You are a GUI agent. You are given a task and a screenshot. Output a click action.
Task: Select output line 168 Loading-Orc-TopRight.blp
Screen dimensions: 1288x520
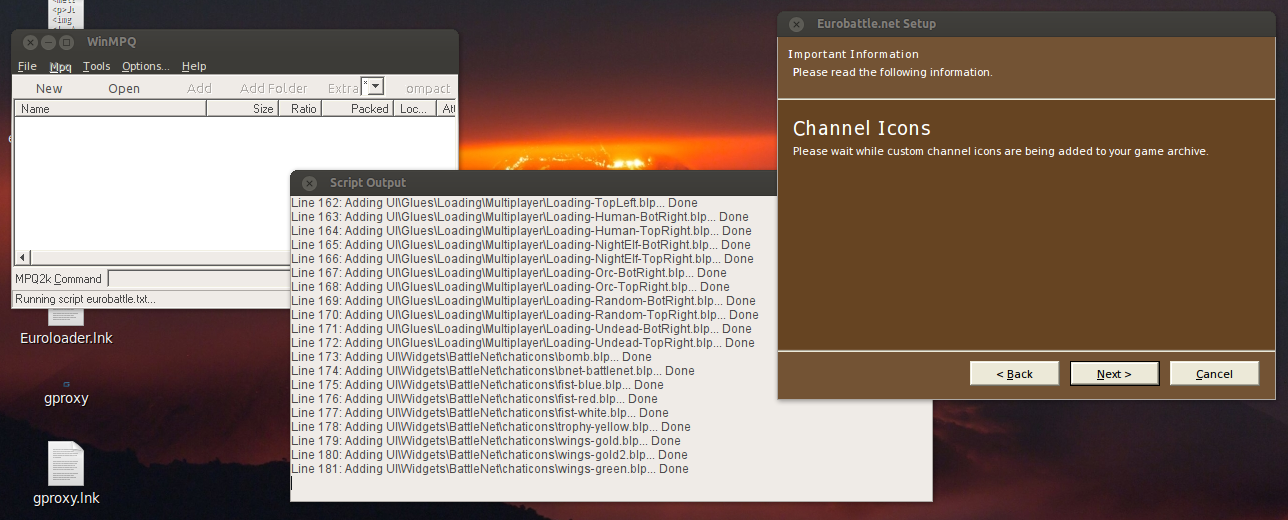(510, 287)
